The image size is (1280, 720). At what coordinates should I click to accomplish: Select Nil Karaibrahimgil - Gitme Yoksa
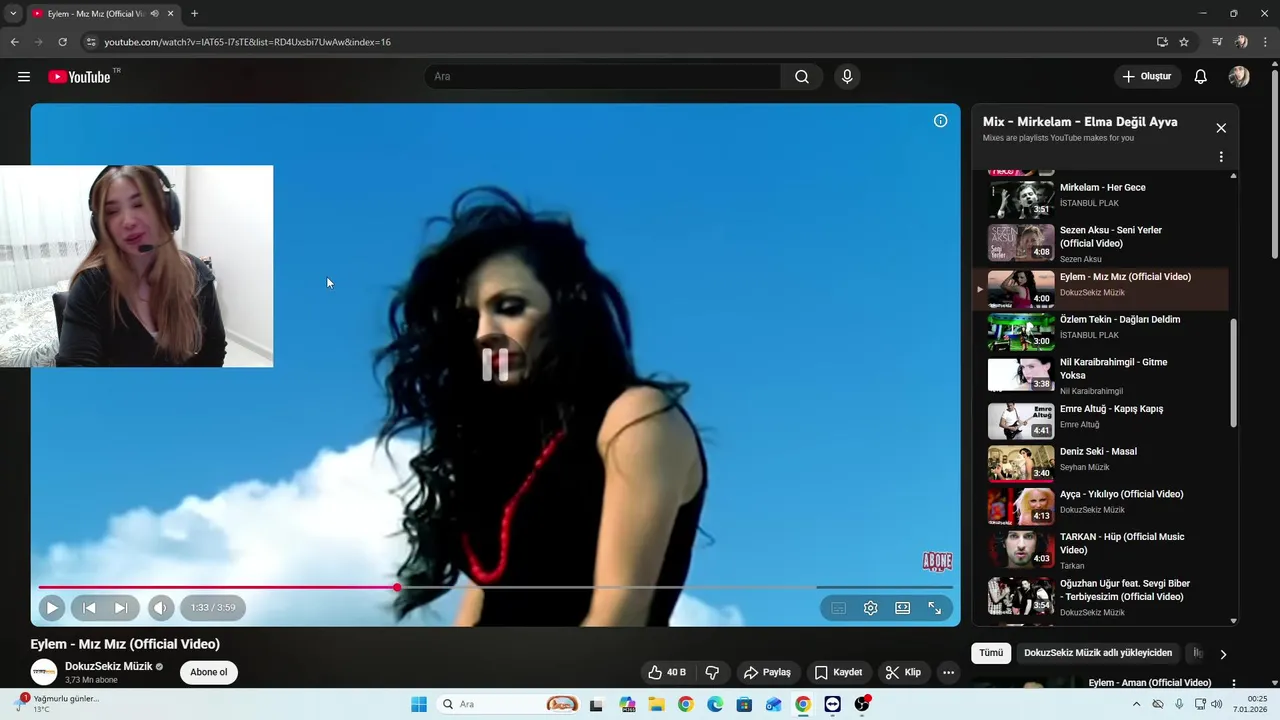tap(1102, 375)
